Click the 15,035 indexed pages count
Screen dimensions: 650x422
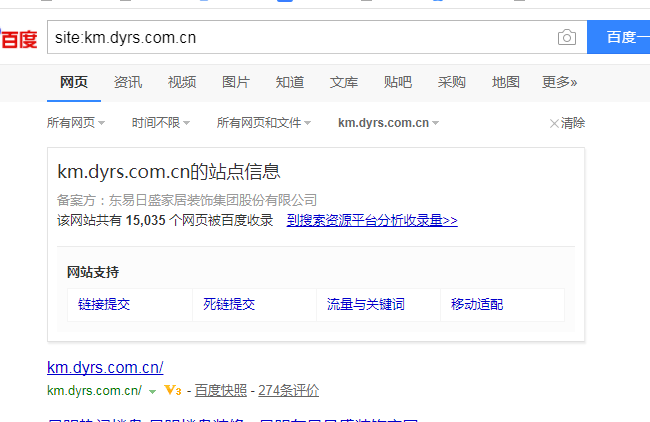146,220
